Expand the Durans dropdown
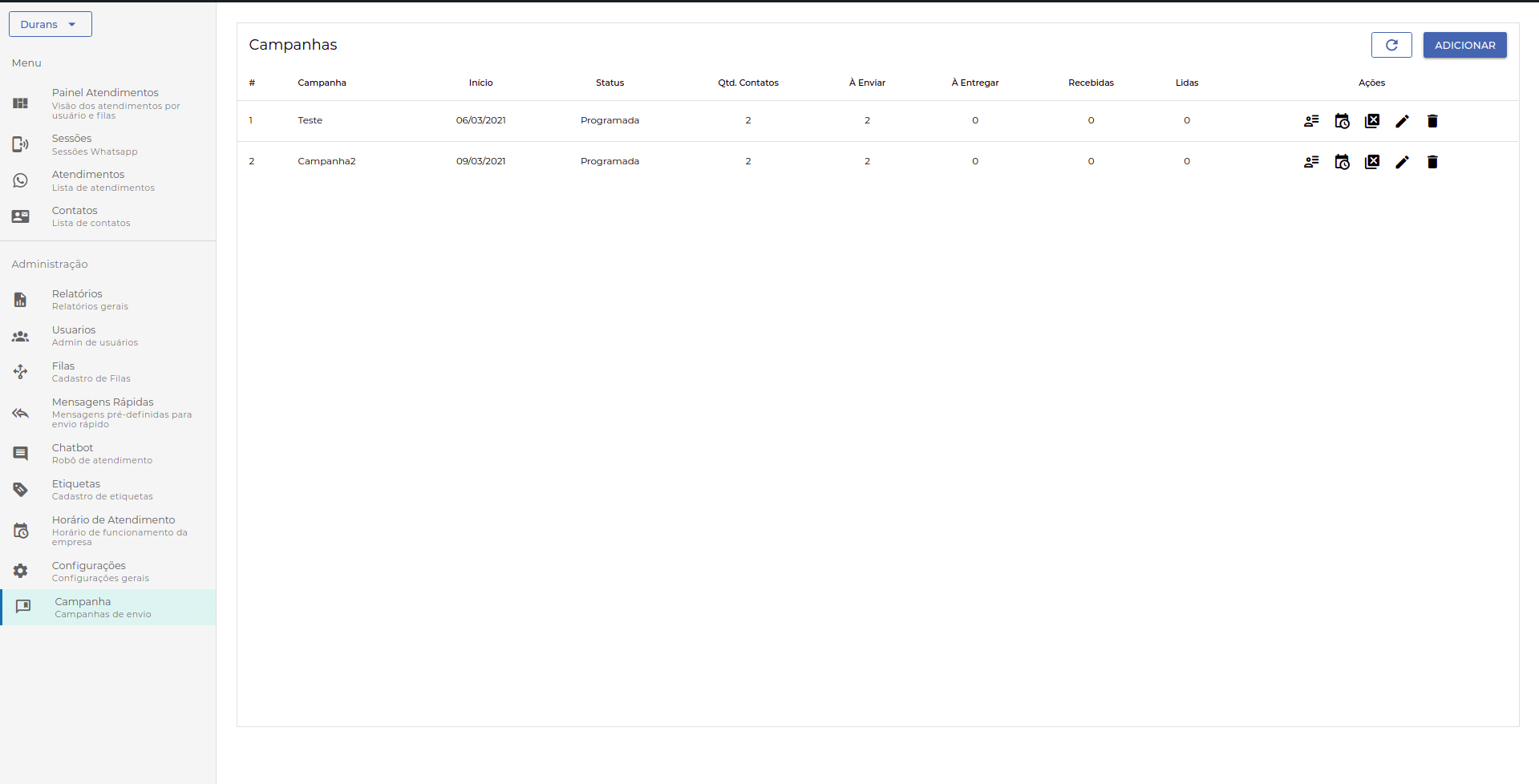 (x=50, y=24)
